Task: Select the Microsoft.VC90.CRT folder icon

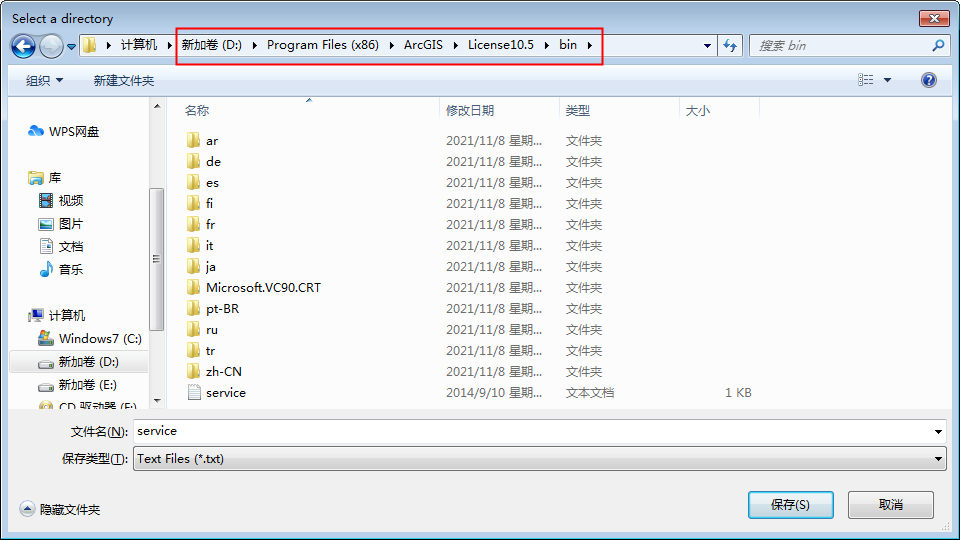Action: pyautogui.click(x=193, y=288)
